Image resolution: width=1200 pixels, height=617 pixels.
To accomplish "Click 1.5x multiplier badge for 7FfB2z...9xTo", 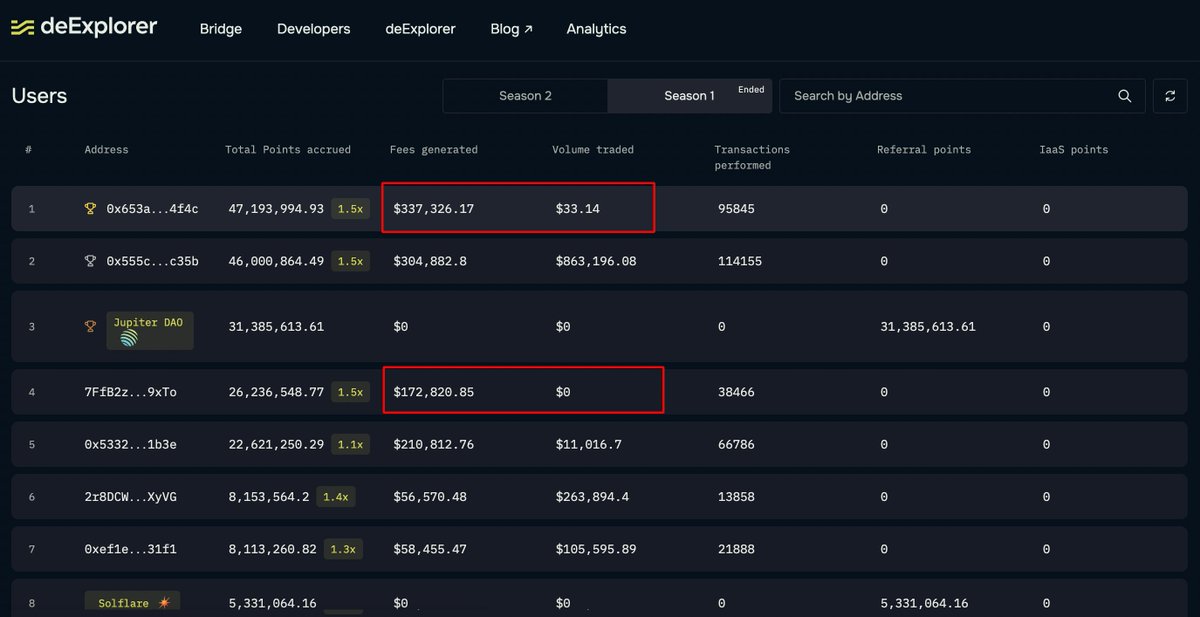I will click(x=350, y=392).
